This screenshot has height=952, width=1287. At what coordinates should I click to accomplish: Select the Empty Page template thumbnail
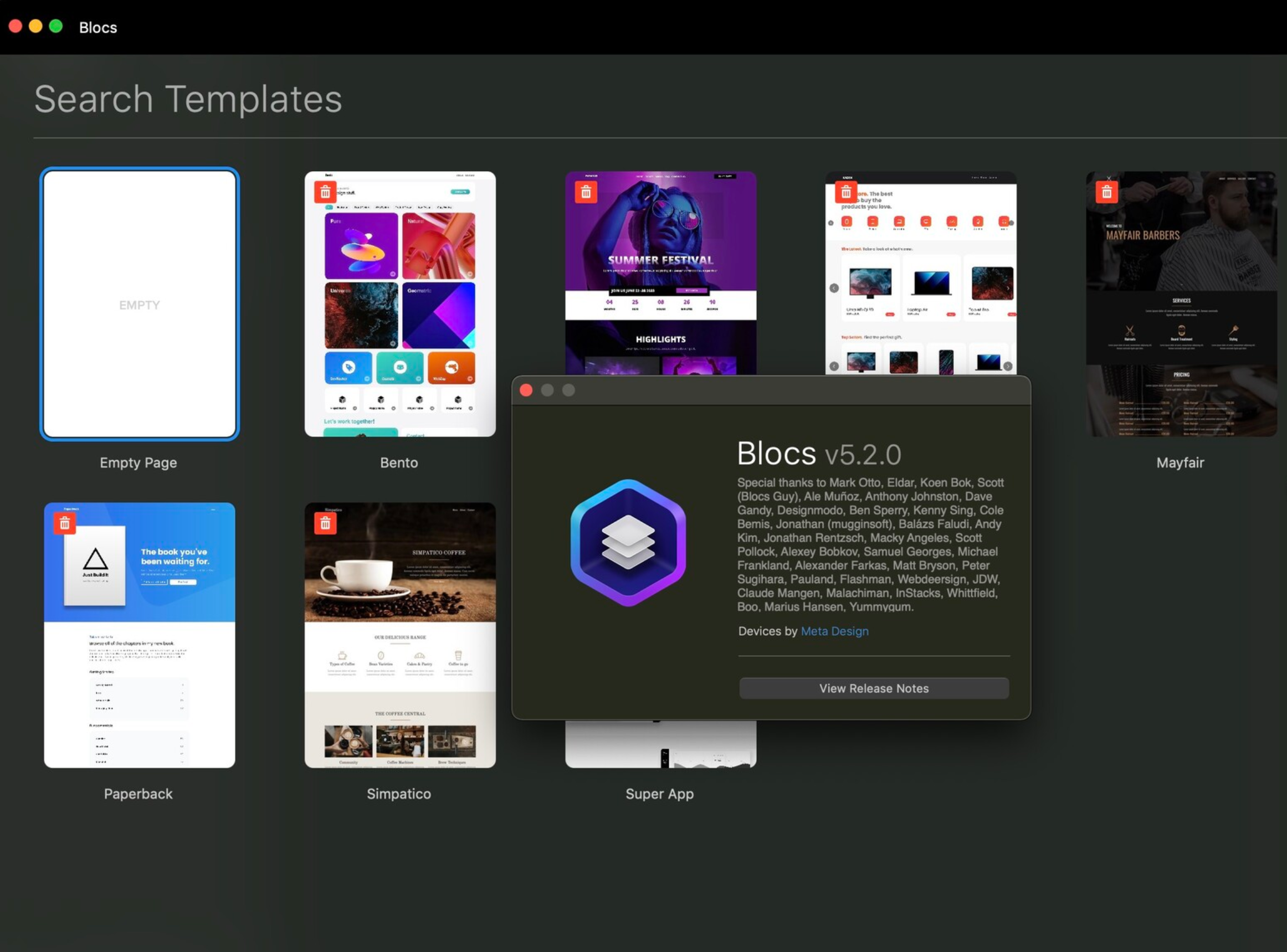coord(140,304)
